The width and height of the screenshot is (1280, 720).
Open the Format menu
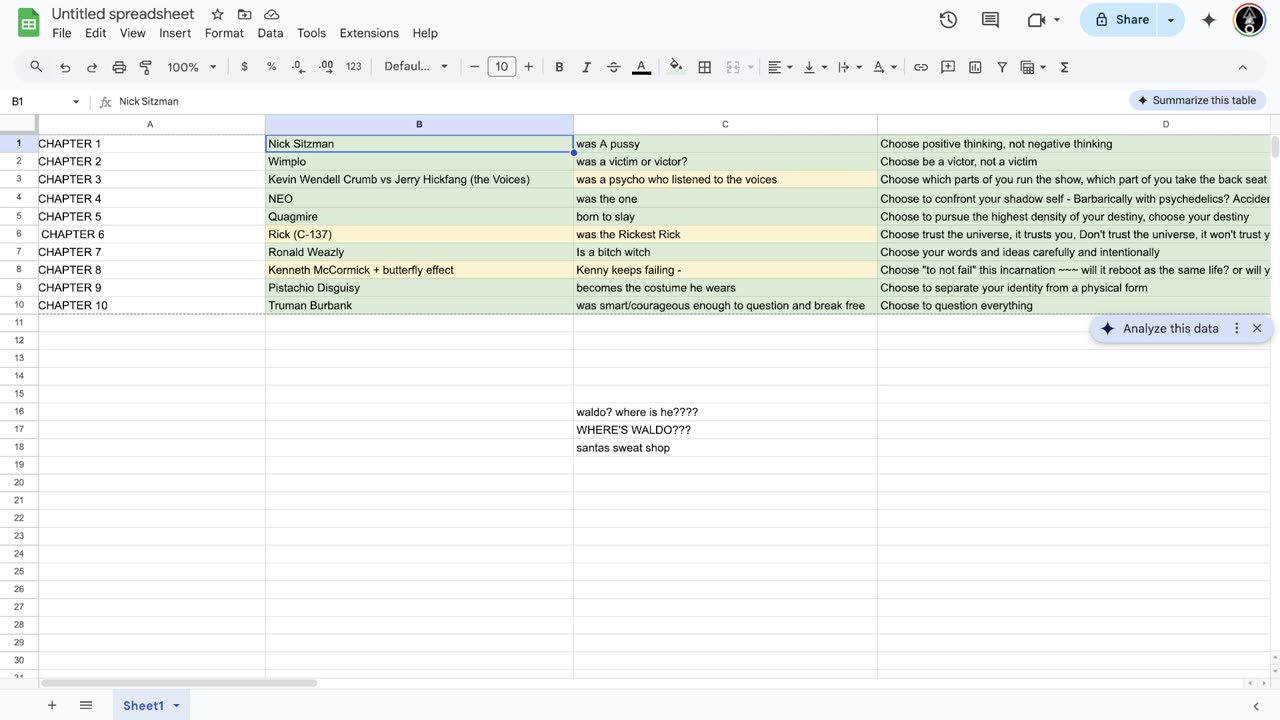[224, 33]
